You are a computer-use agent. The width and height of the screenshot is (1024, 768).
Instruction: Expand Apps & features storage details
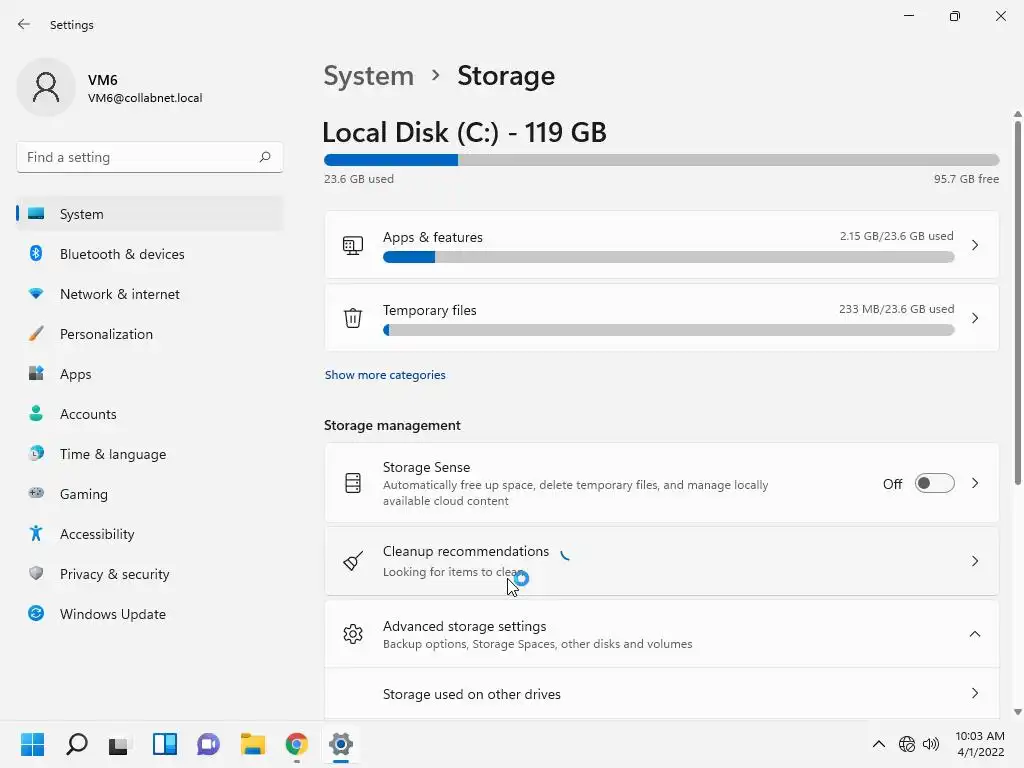tap(975, 245)
